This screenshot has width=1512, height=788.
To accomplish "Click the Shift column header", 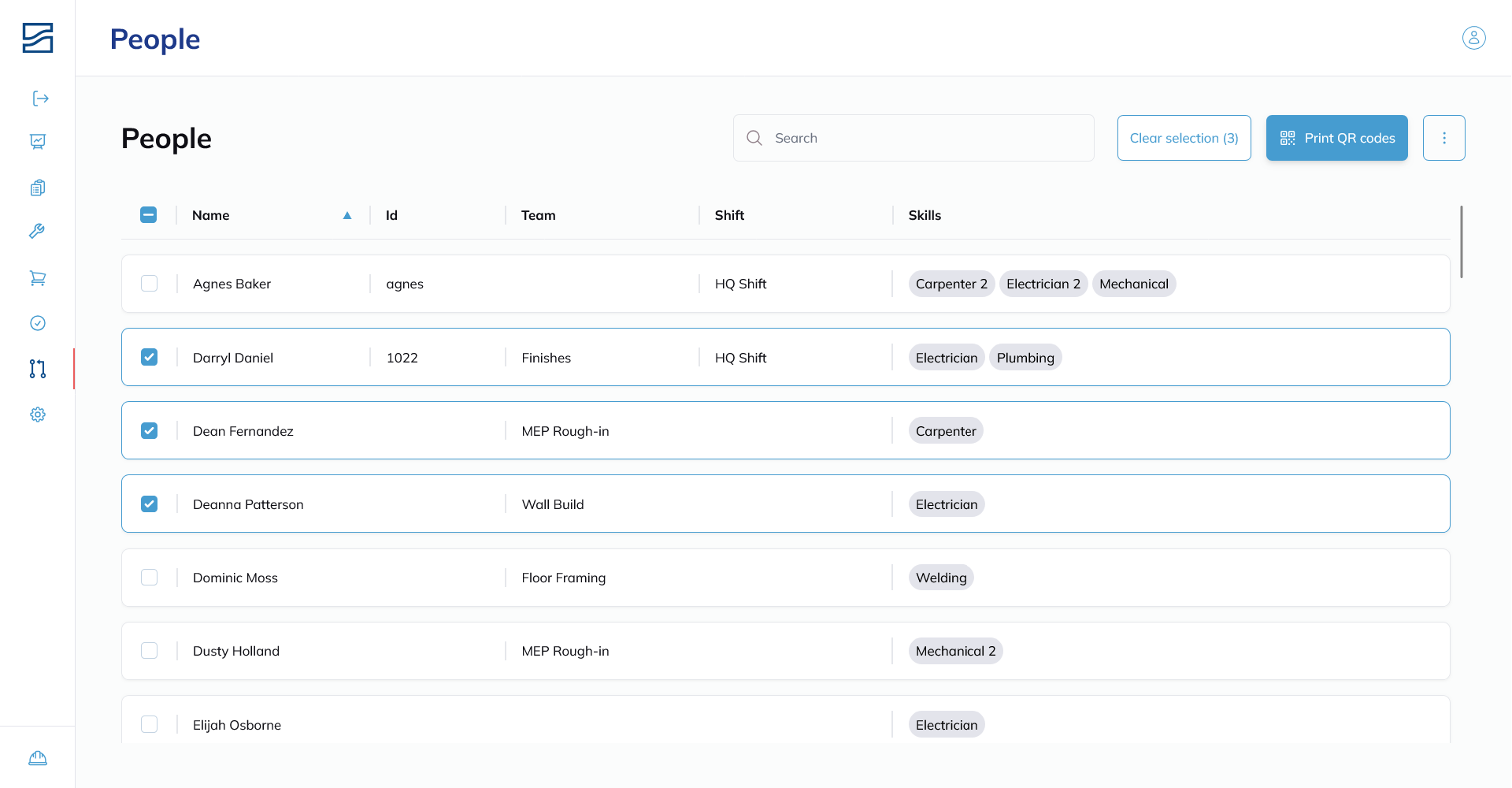I will (729, 215).
